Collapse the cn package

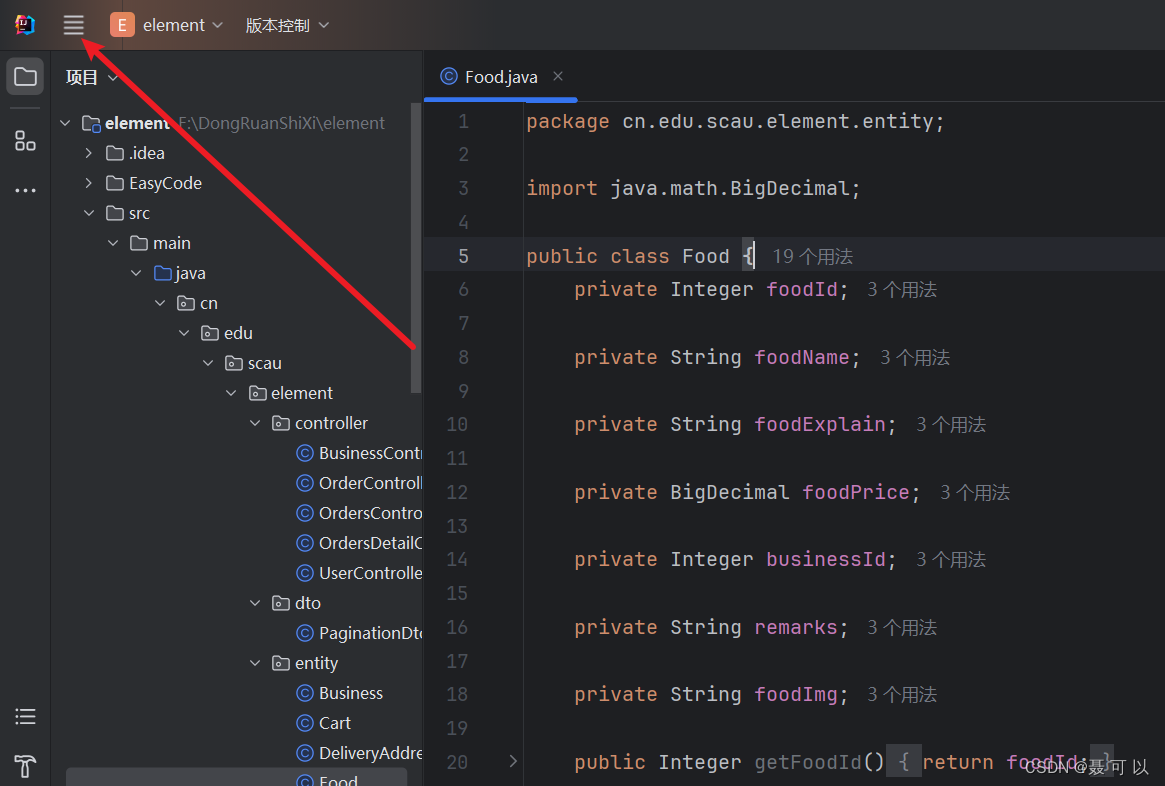[160, 303]
